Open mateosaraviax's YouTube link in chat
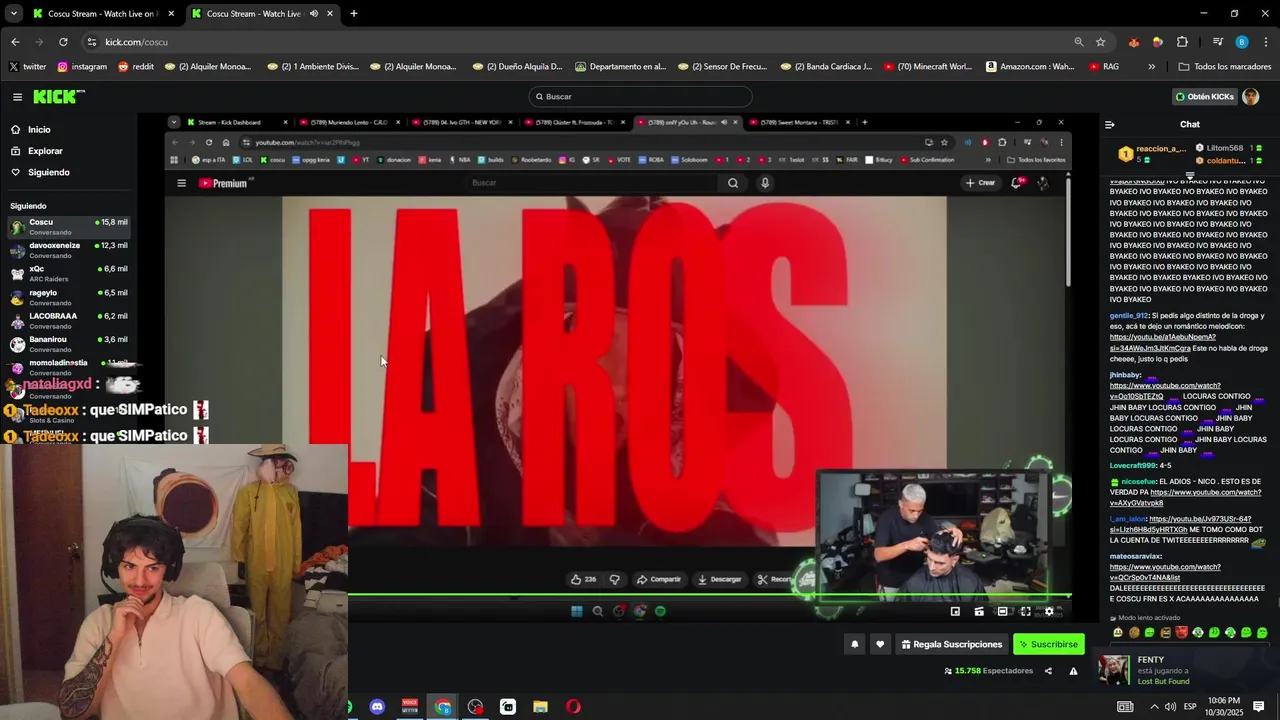This screenshot has width=1280, height=720. (x=1165, y=572)
